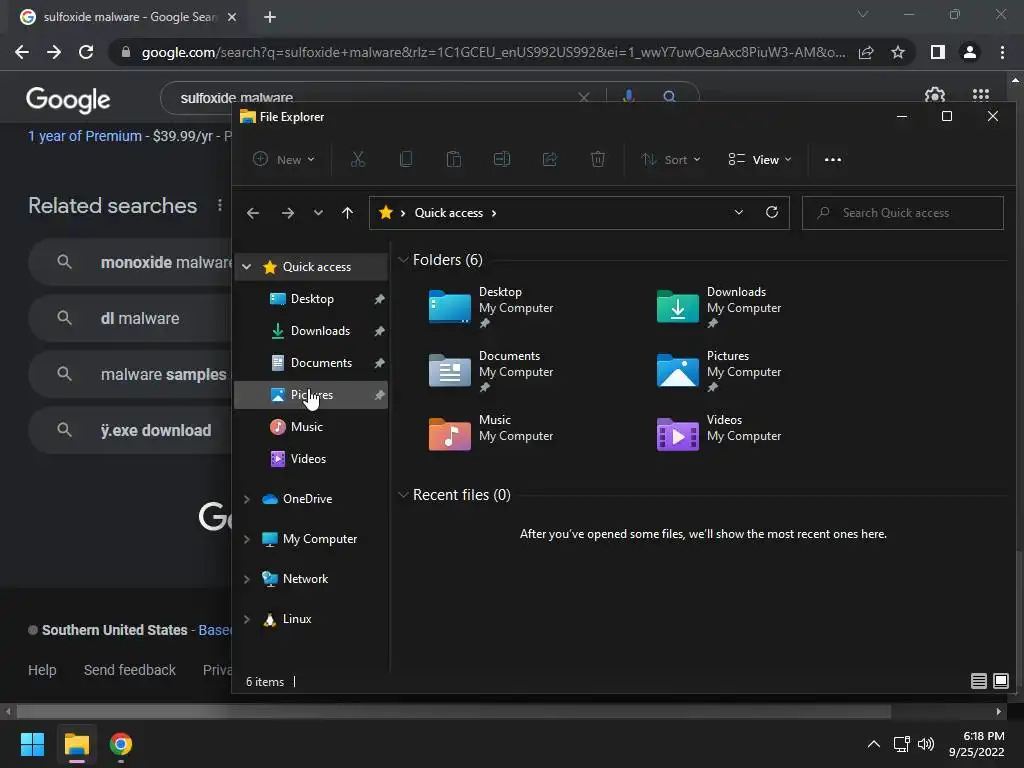Refresh the Quick access view
Image resolution: width=1024 pixels, height=768 pixels.
point(772,212)
